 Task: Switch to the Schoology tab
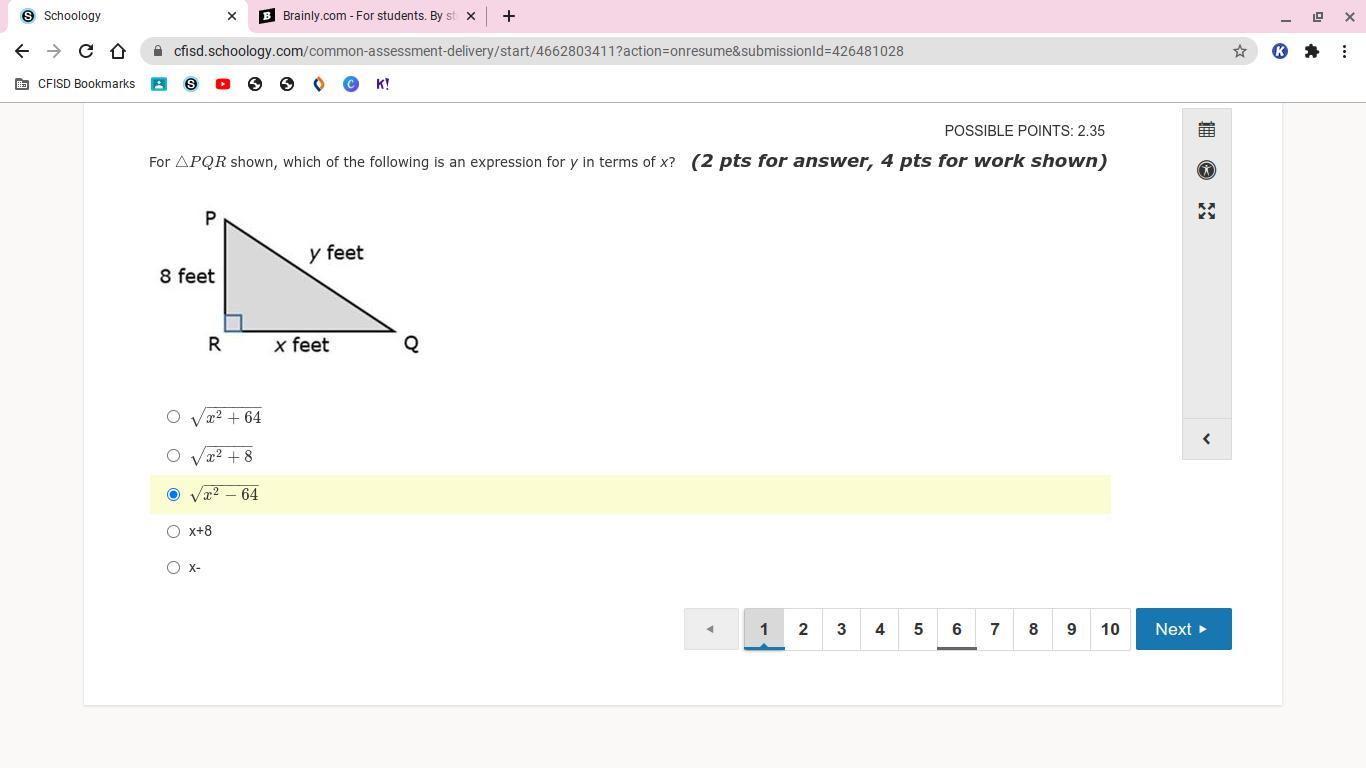pos(125,16)
